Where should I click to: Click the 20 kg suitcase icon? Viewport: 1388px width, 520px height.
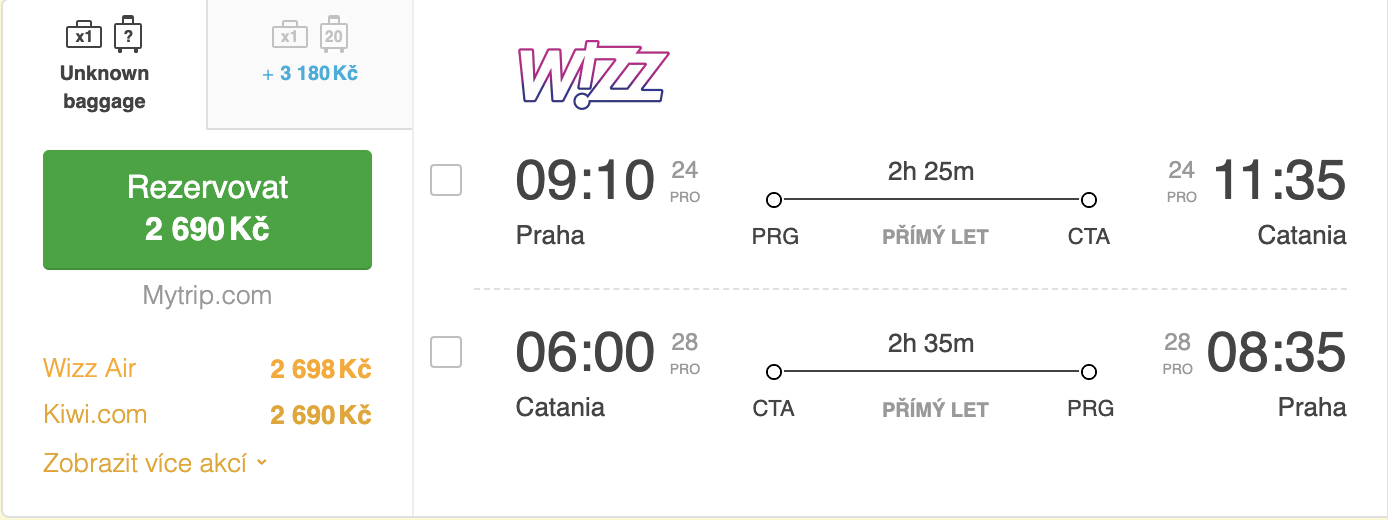tap(333, 35)
